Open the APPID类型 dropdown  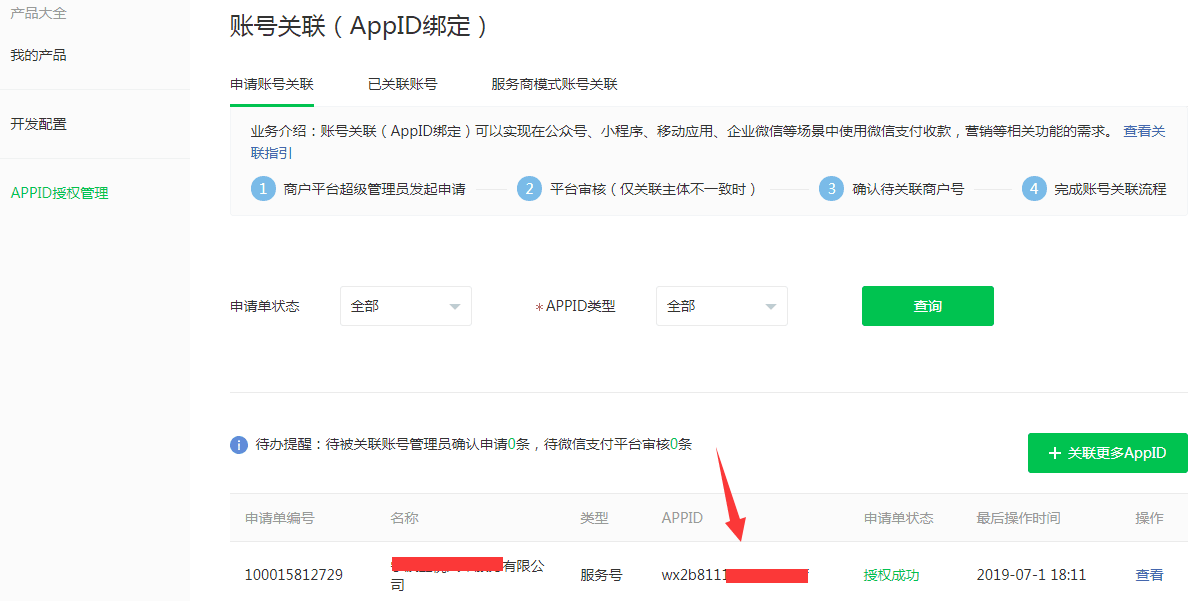pos(721,306)
